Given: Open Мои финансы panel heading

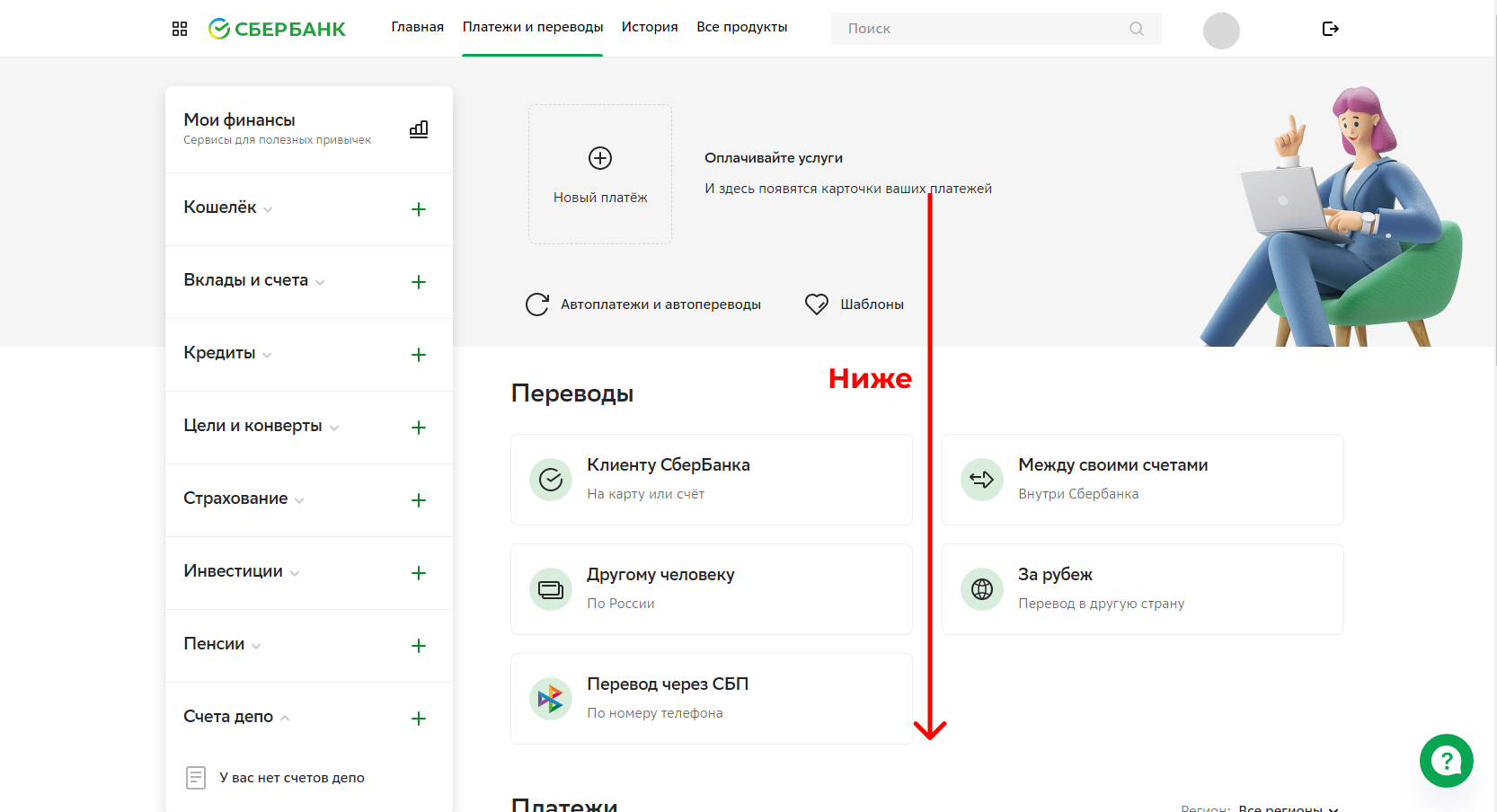Looking at the screenshot, I should [239, 119].
